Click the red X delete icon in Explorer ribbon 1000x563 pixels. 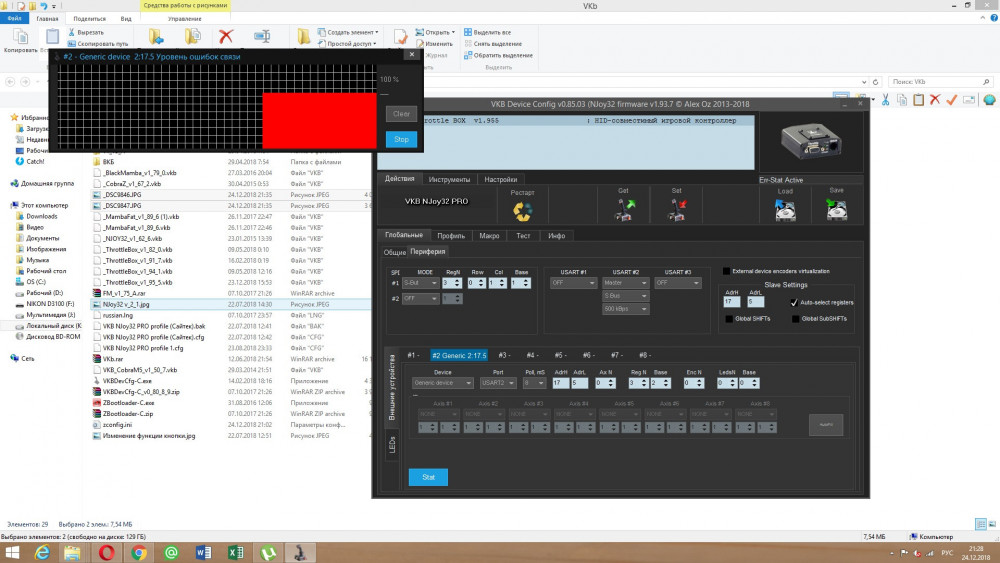coord(226,36)
